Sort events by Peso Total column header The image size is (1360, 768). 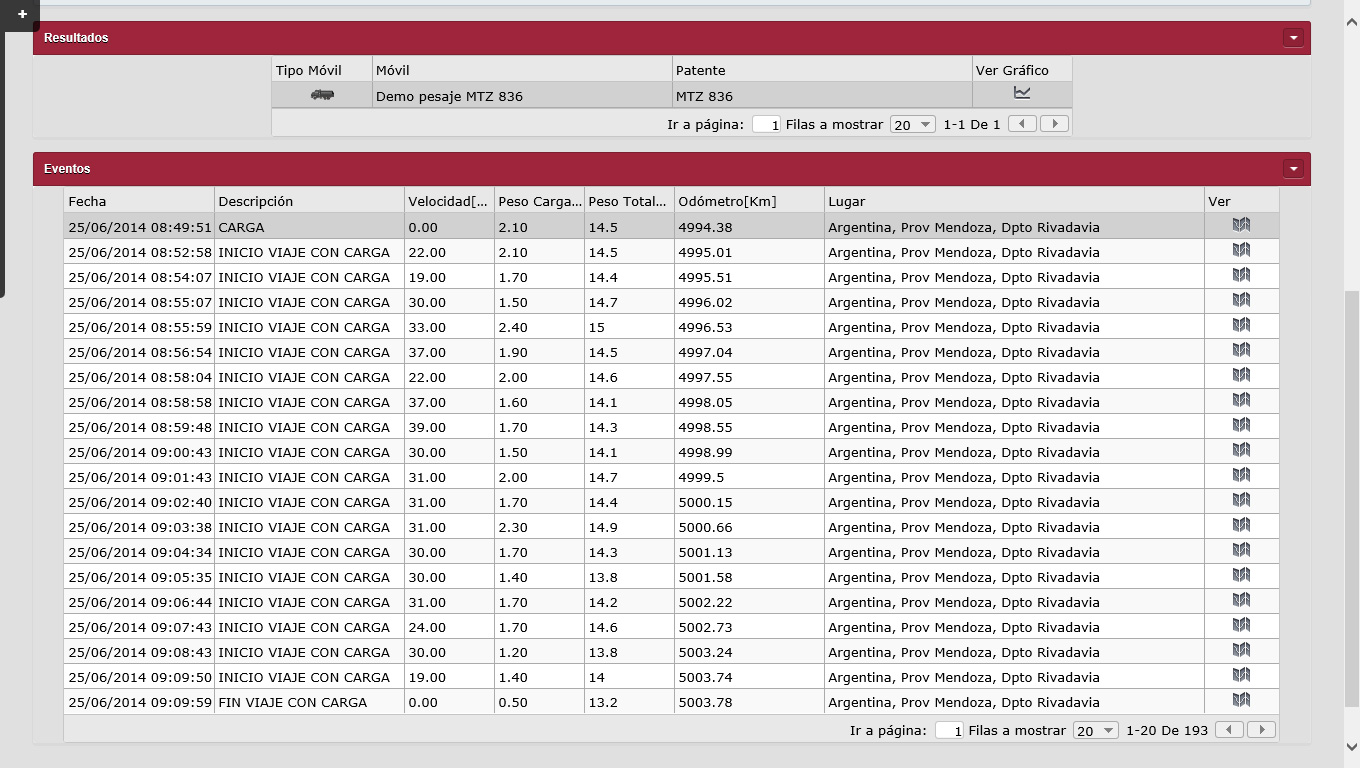click(629, 201)
